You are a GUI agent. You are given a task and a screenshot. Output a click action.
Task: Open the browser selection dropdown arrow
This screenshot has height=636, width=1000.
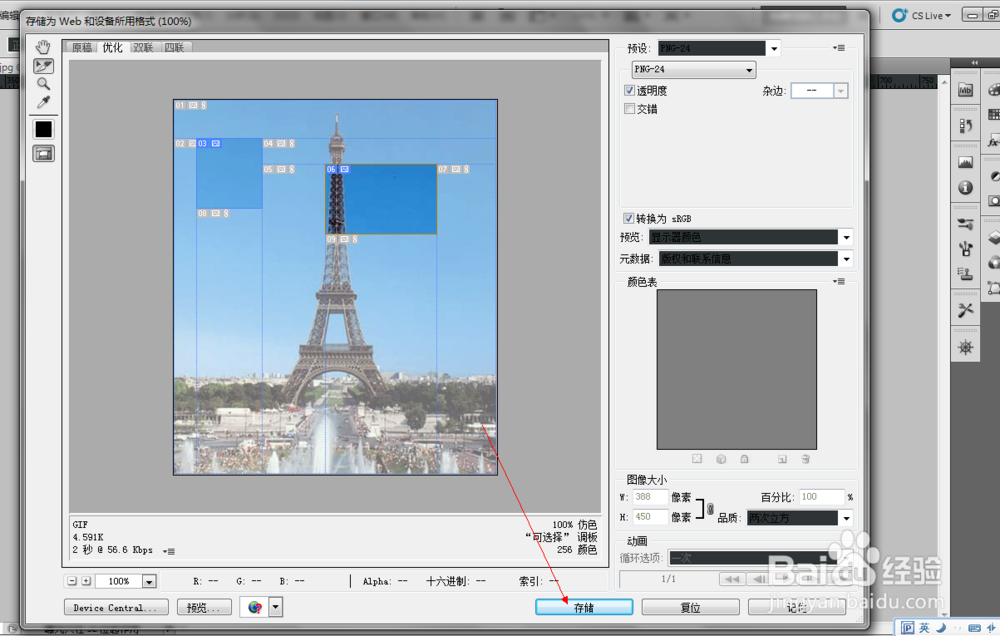[x=276, y=607]
